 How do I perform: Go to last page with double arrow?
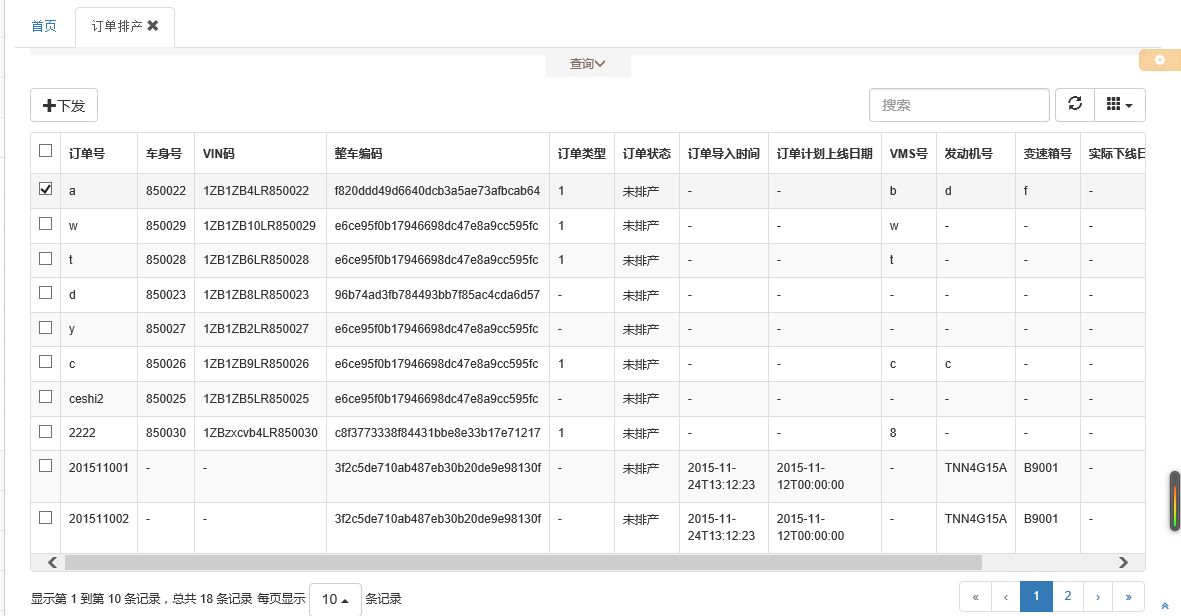click(1128, 597)
